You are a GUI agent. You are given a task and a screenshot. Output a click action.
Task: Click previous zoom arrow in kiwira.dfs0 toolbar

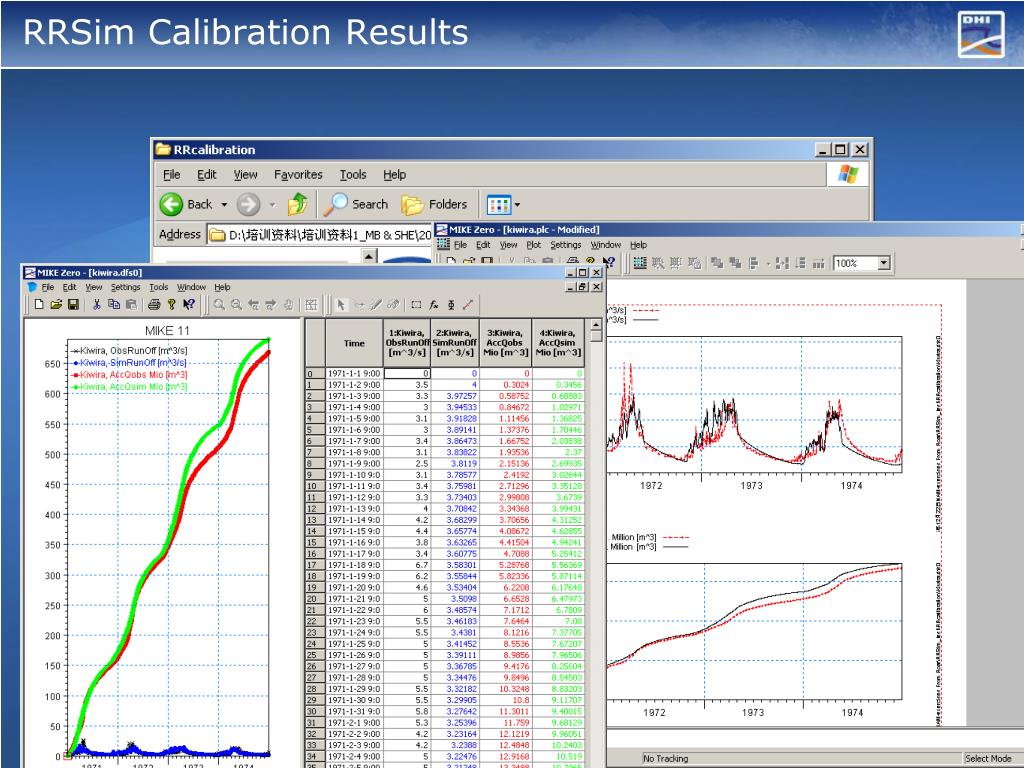coord(253,304)
